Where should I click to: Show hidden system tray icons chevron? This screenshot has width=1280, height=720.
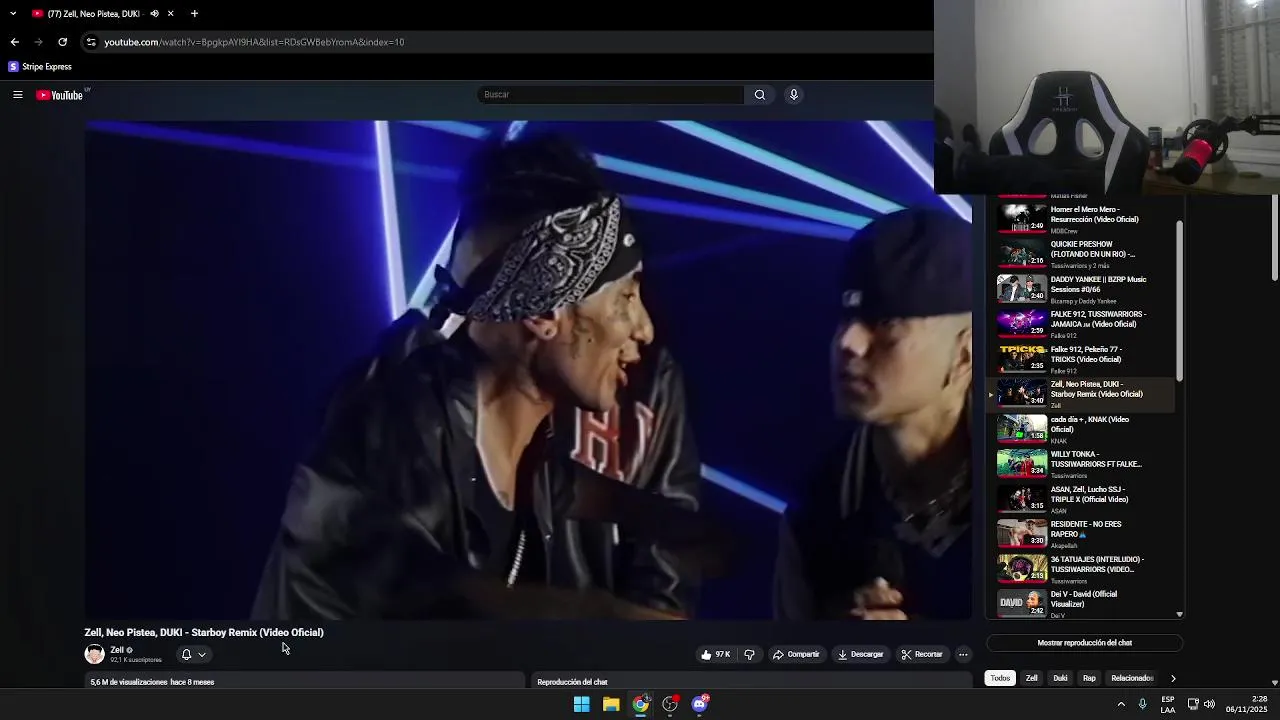pos(1121,704)
